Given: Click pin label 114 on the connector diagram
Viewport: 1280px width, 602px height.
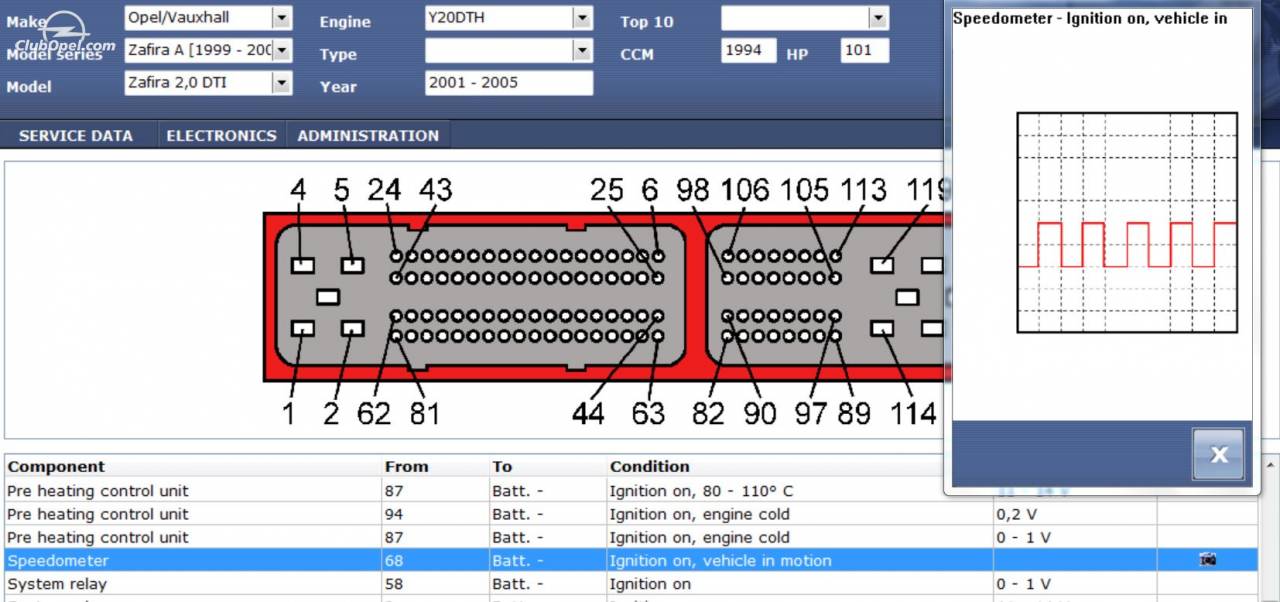Looking at the screenshot, I should click(912, 412).
